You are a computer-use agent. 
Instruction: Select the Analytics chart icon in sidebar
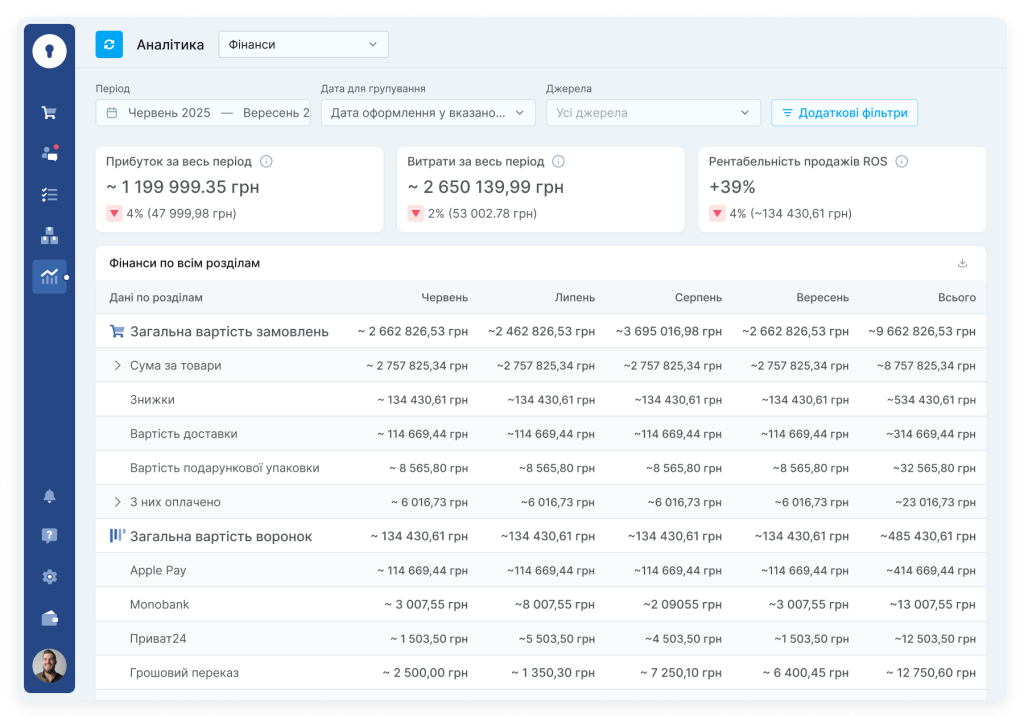49,277
